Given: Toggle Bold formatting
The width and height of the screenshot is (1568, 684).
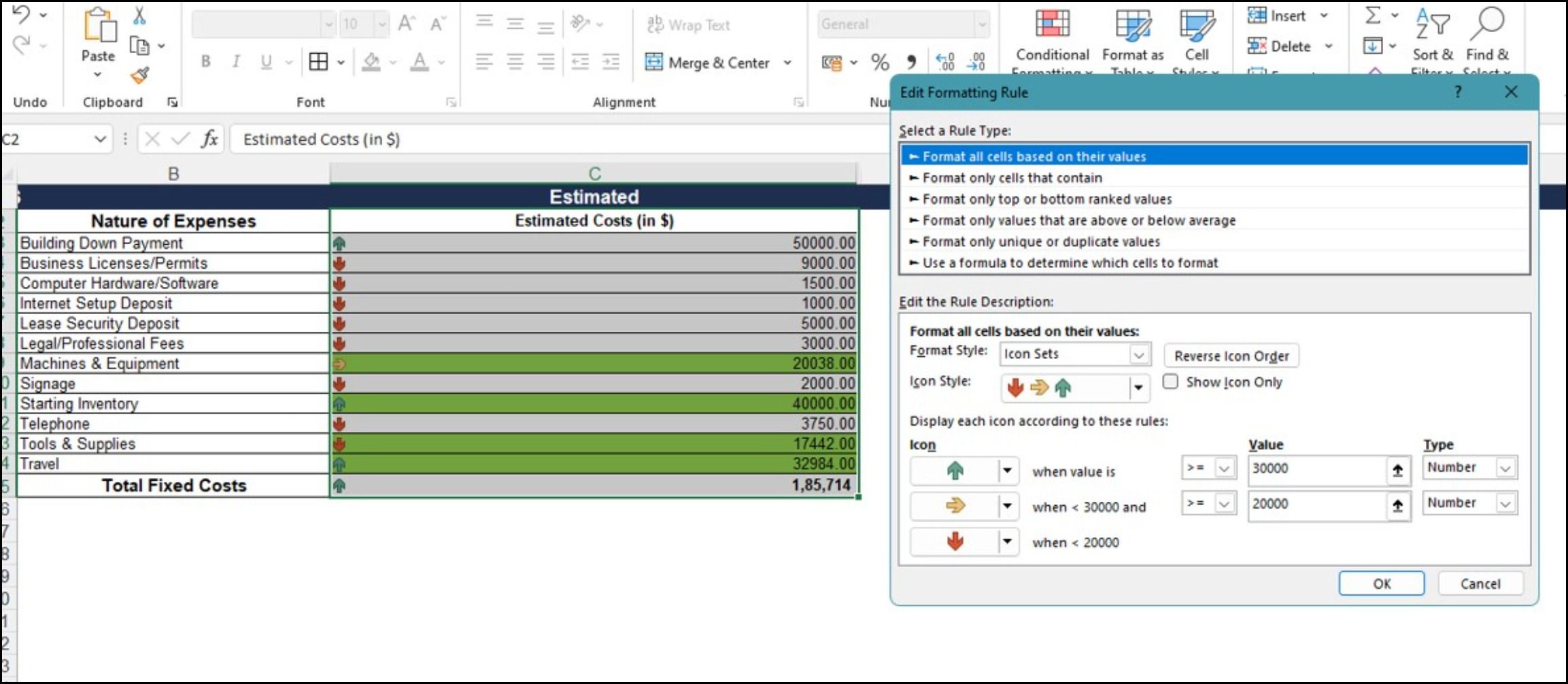Looking at the screenshot, I should click(205, 62).
